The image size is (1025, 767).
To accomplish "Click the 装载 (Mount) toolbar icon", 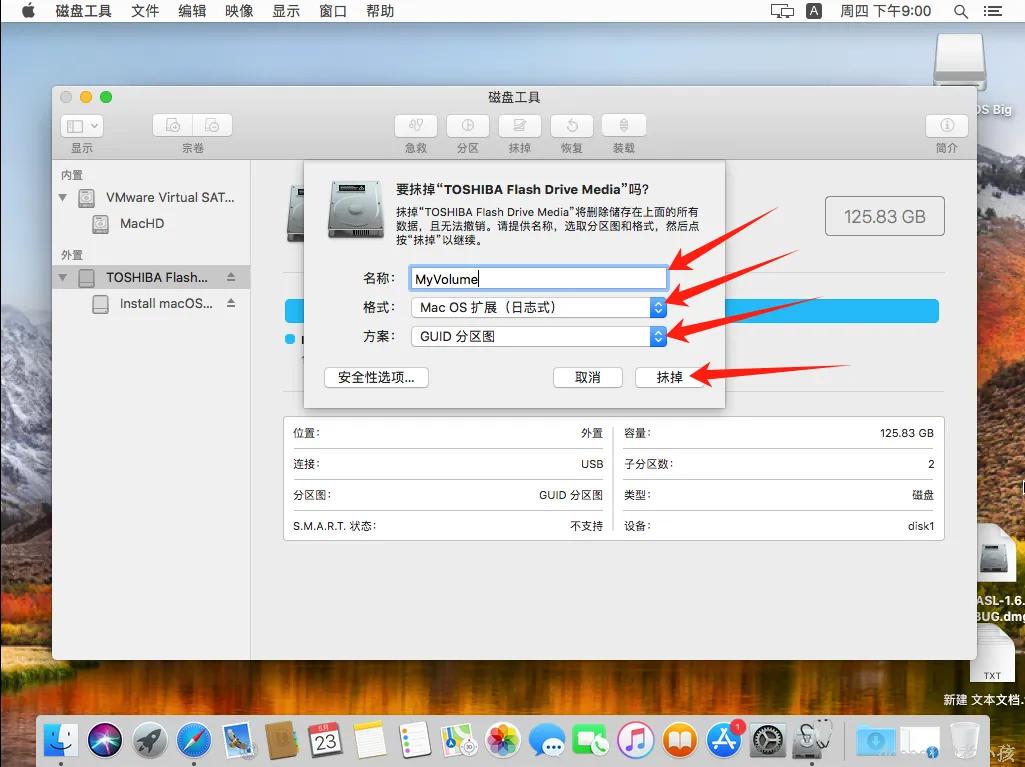I will [624, 126].
